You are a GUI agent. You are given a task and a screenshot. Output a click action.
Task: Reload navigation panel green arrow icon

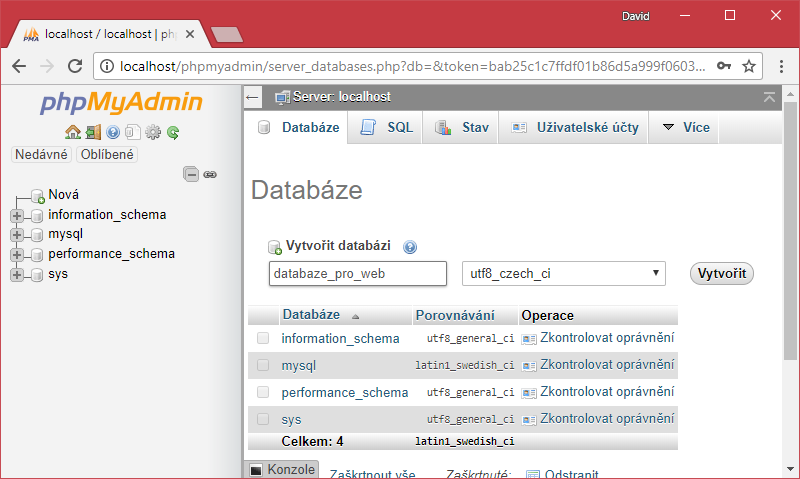coord(173,133)
